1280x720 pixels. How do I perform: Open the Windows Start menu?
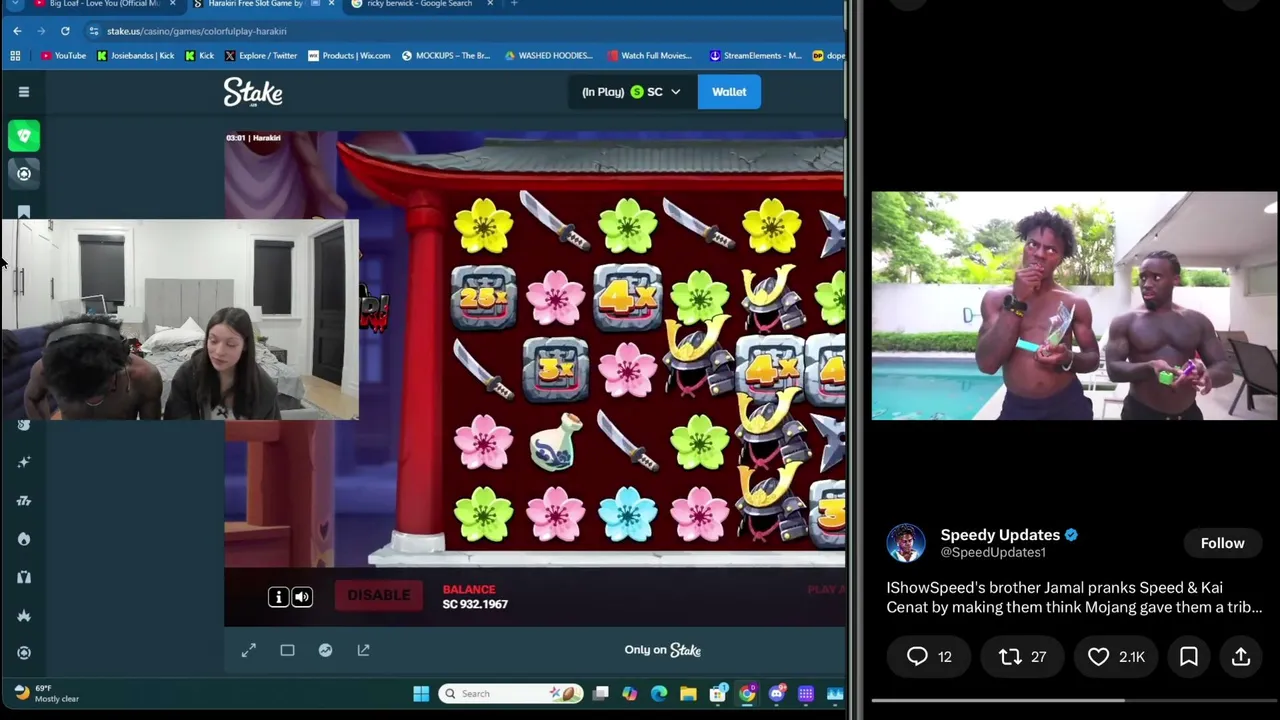[x=421, y=694]
